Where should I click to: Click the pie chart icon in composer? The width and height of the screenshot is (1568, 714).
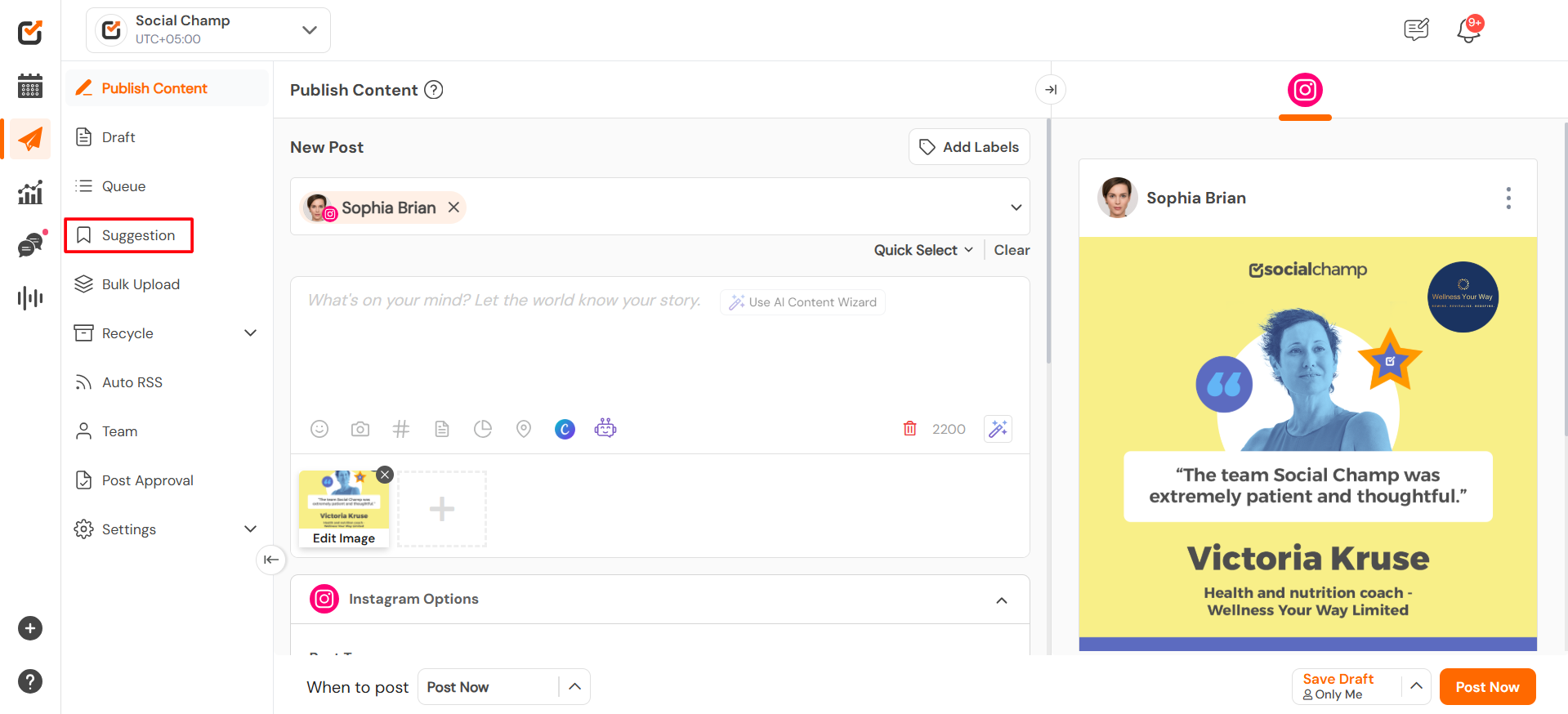click(483, 429)
